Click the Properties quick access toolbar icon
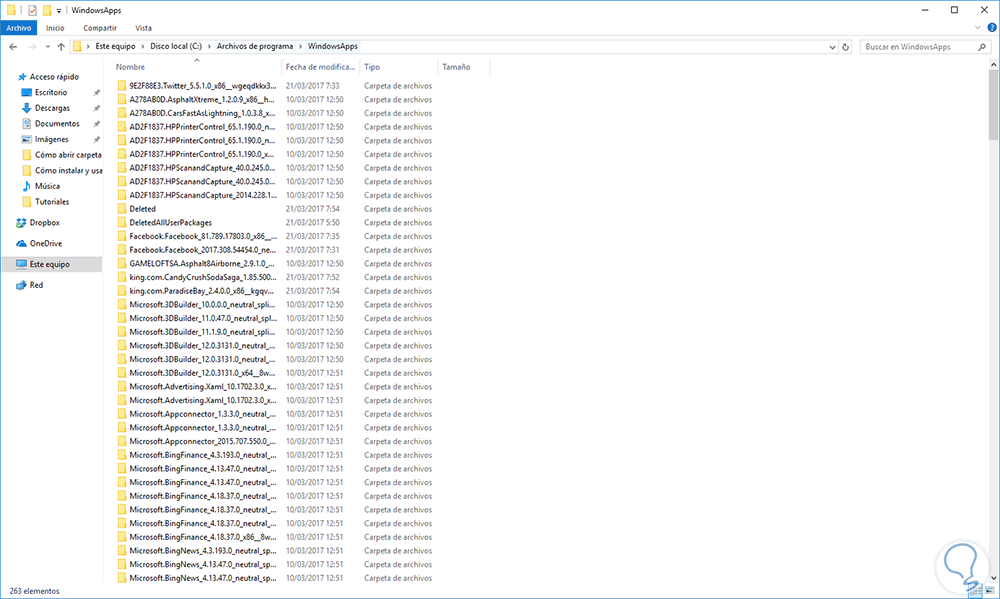1000x599 pixels. click(x=32, y=10)
